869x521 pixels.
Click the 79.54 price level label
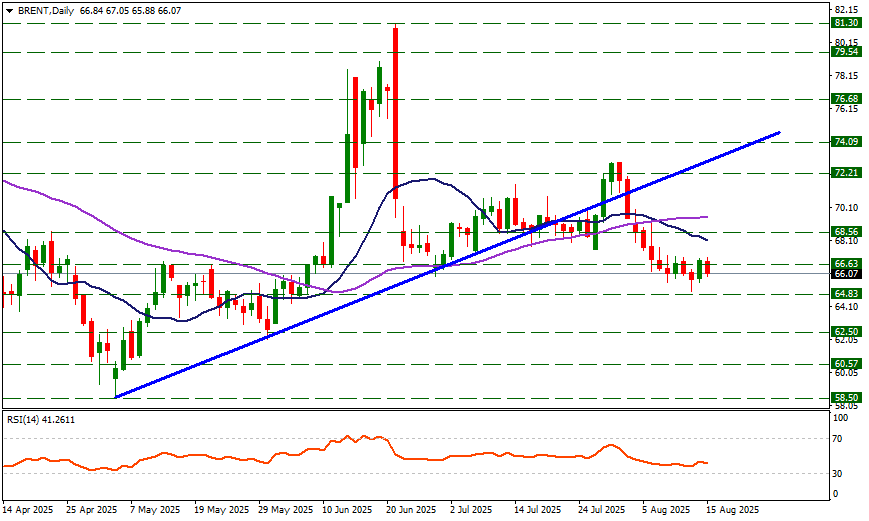click(x=847, y=52)
